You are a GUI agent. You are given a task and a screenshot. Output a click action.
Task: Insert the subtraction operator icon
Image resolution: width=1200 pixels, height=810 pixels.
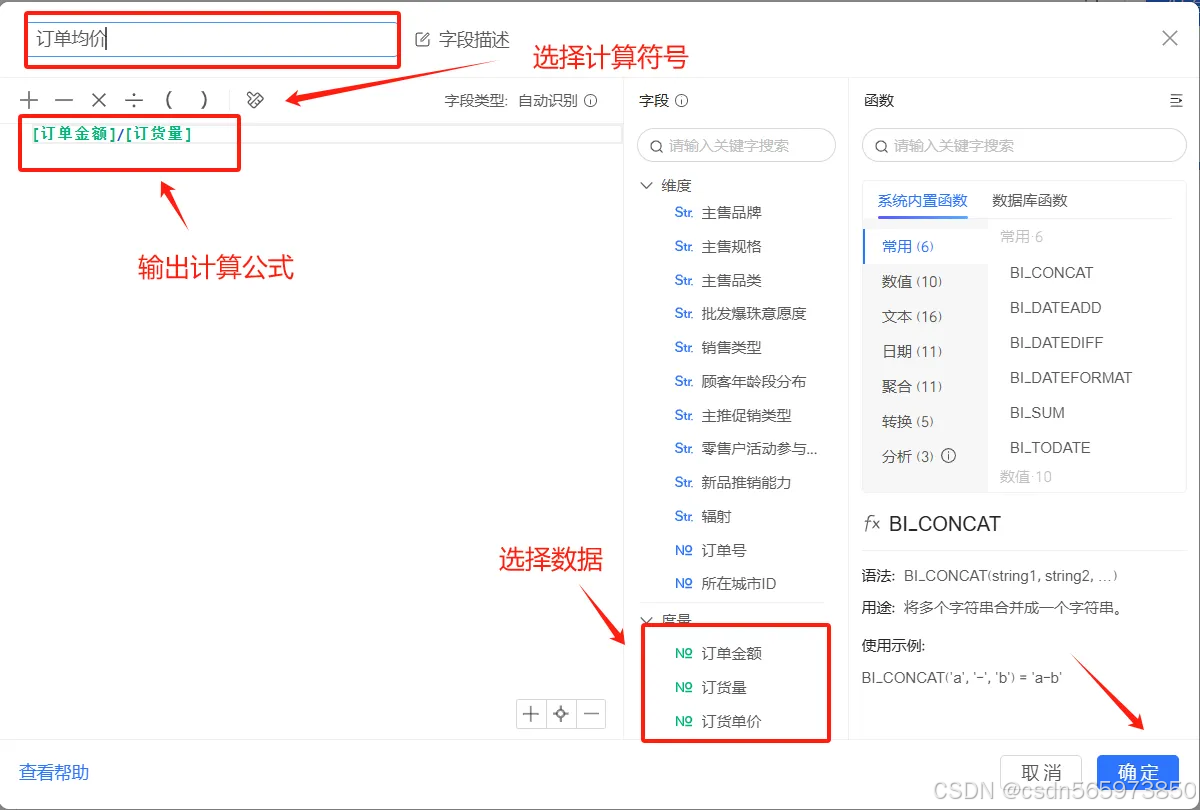coord(64,99)
